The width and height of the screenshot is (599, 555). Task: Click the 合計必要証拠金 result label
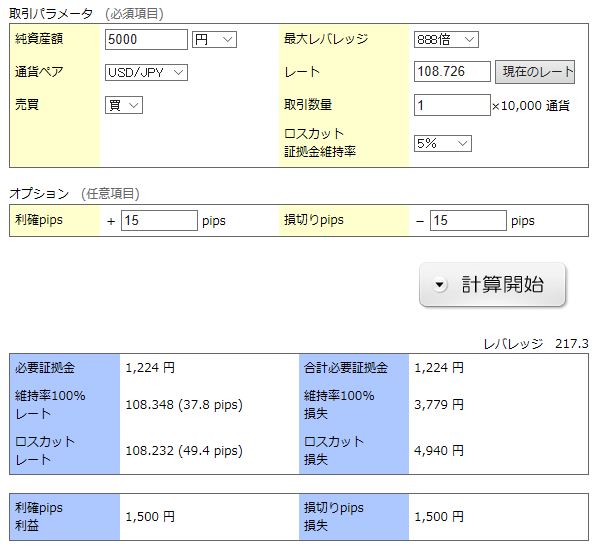tap(346, 367)
